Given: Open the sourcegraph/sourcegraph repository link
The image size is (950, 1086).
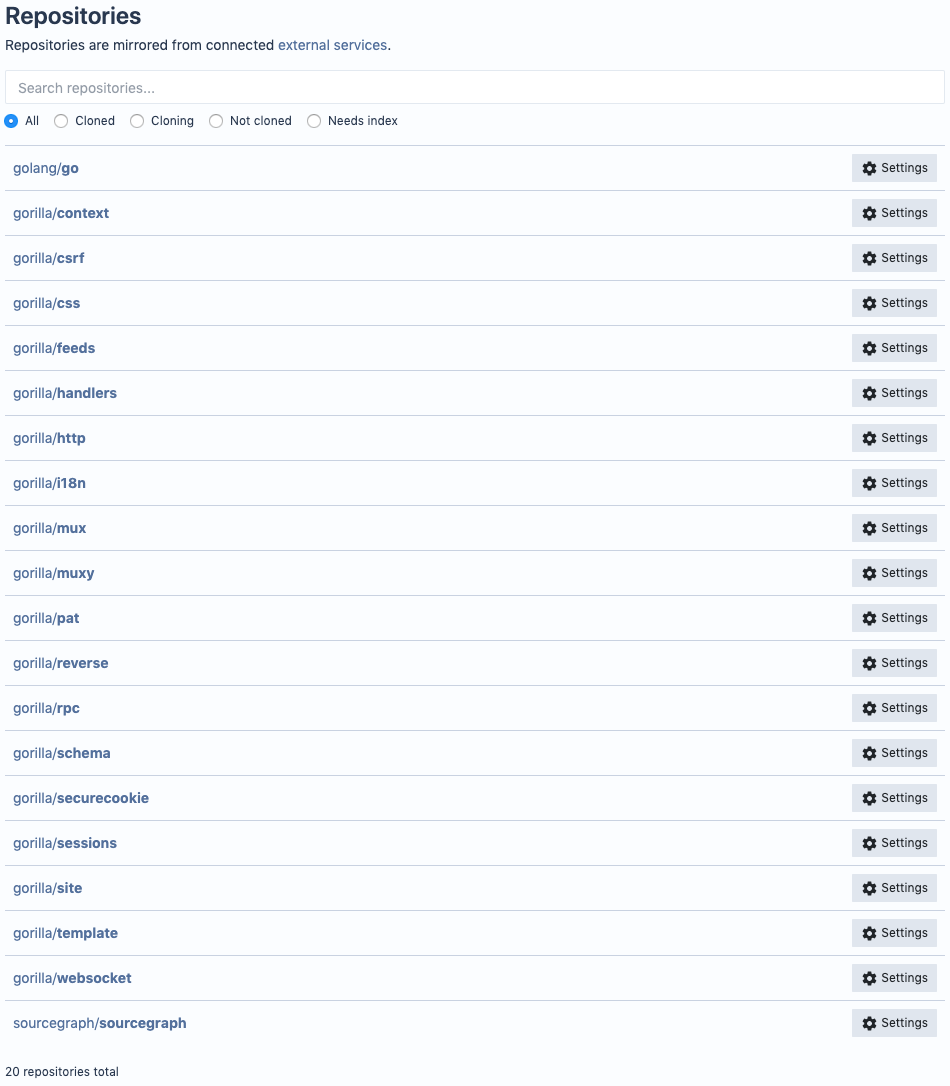Looking at the screenshot, I should coord(100,1024).
